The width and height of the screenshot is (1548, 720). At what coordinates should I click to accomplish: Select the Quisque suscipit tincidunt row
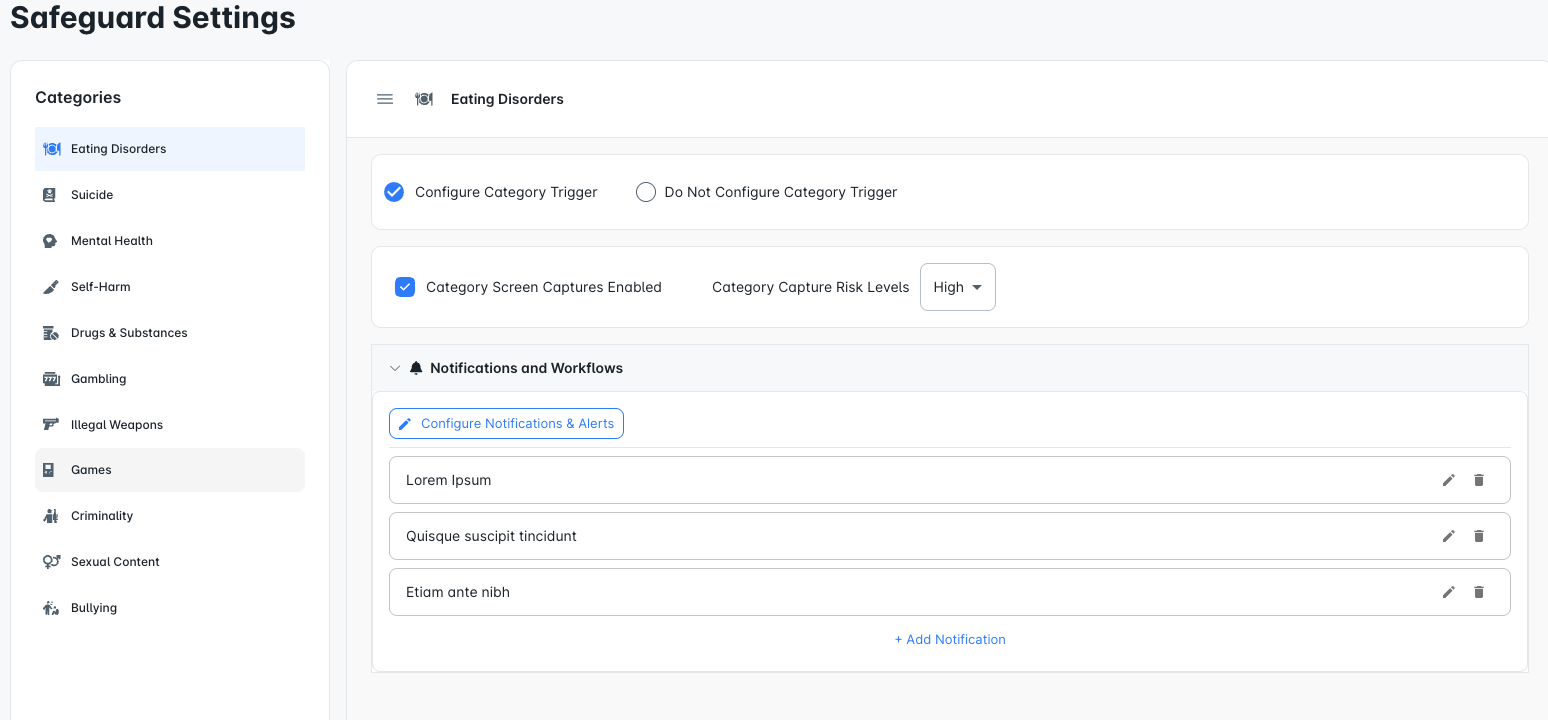950,536
